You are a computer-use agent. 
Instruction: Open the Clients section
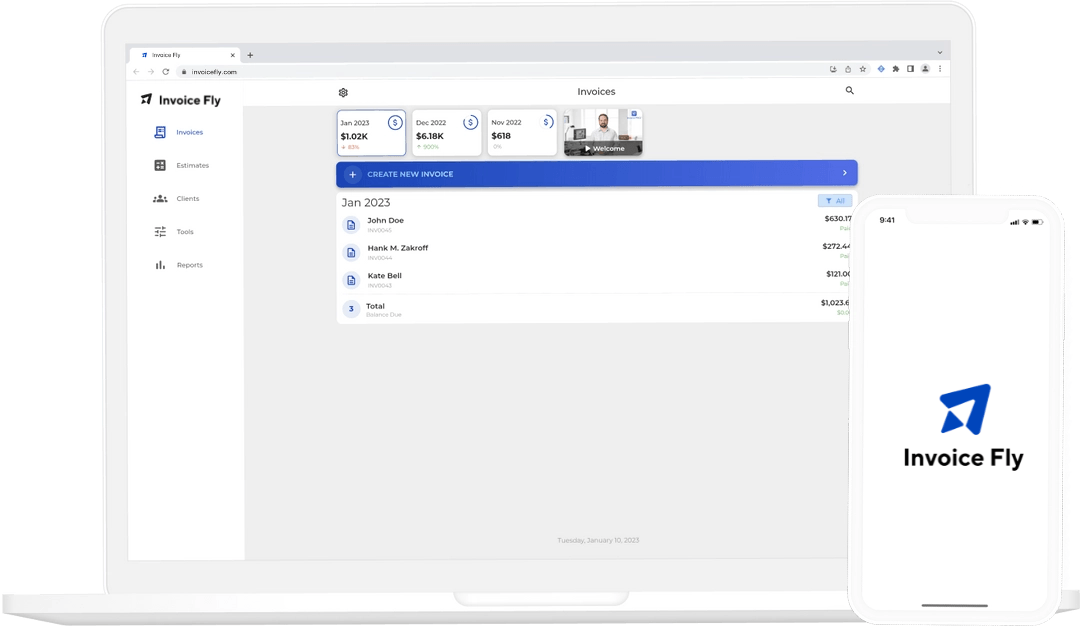(x=186, y=198)
